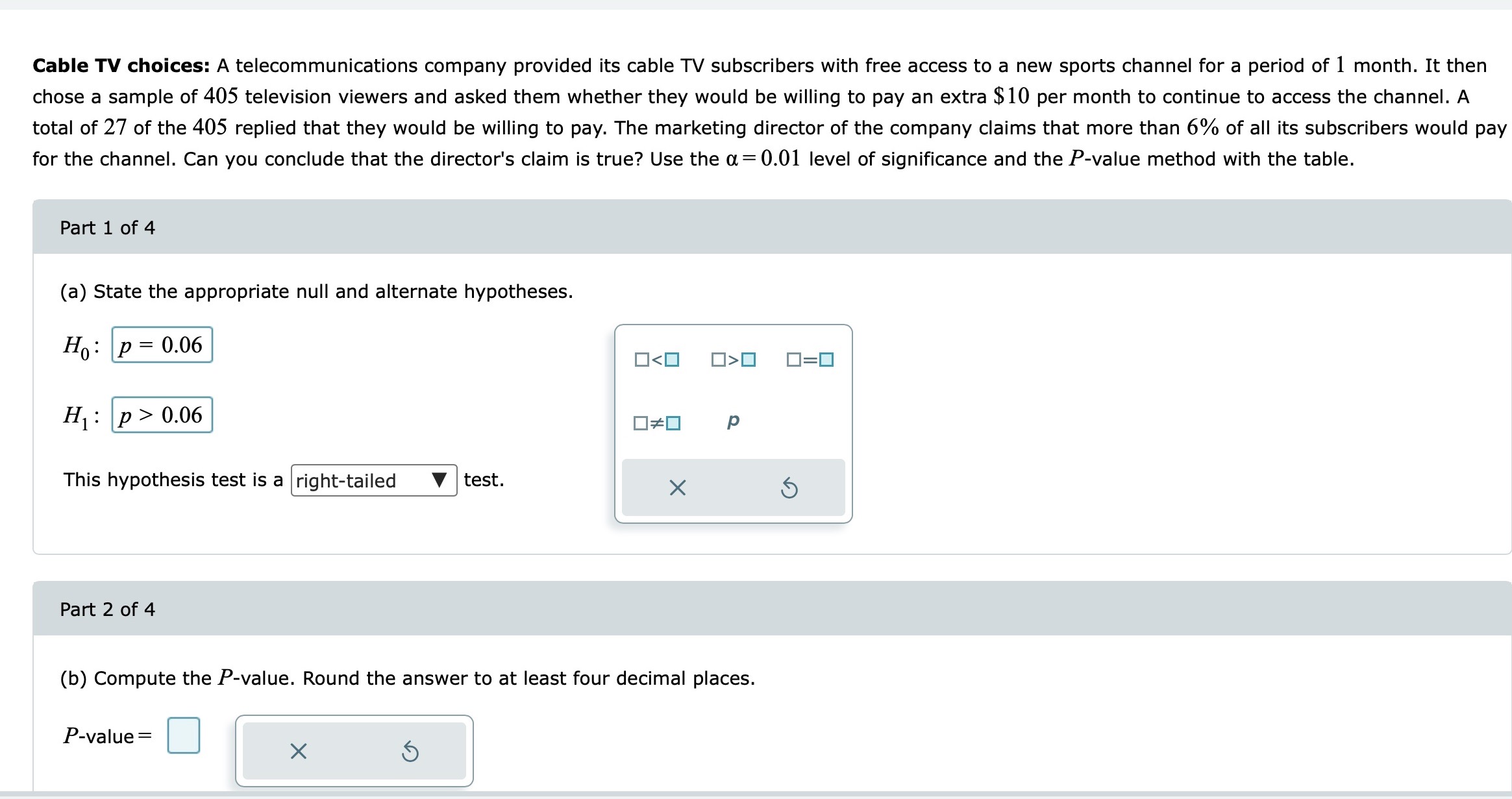Select the shaded square of the not-equal template
1512x799 pixels.
(673, 423)
